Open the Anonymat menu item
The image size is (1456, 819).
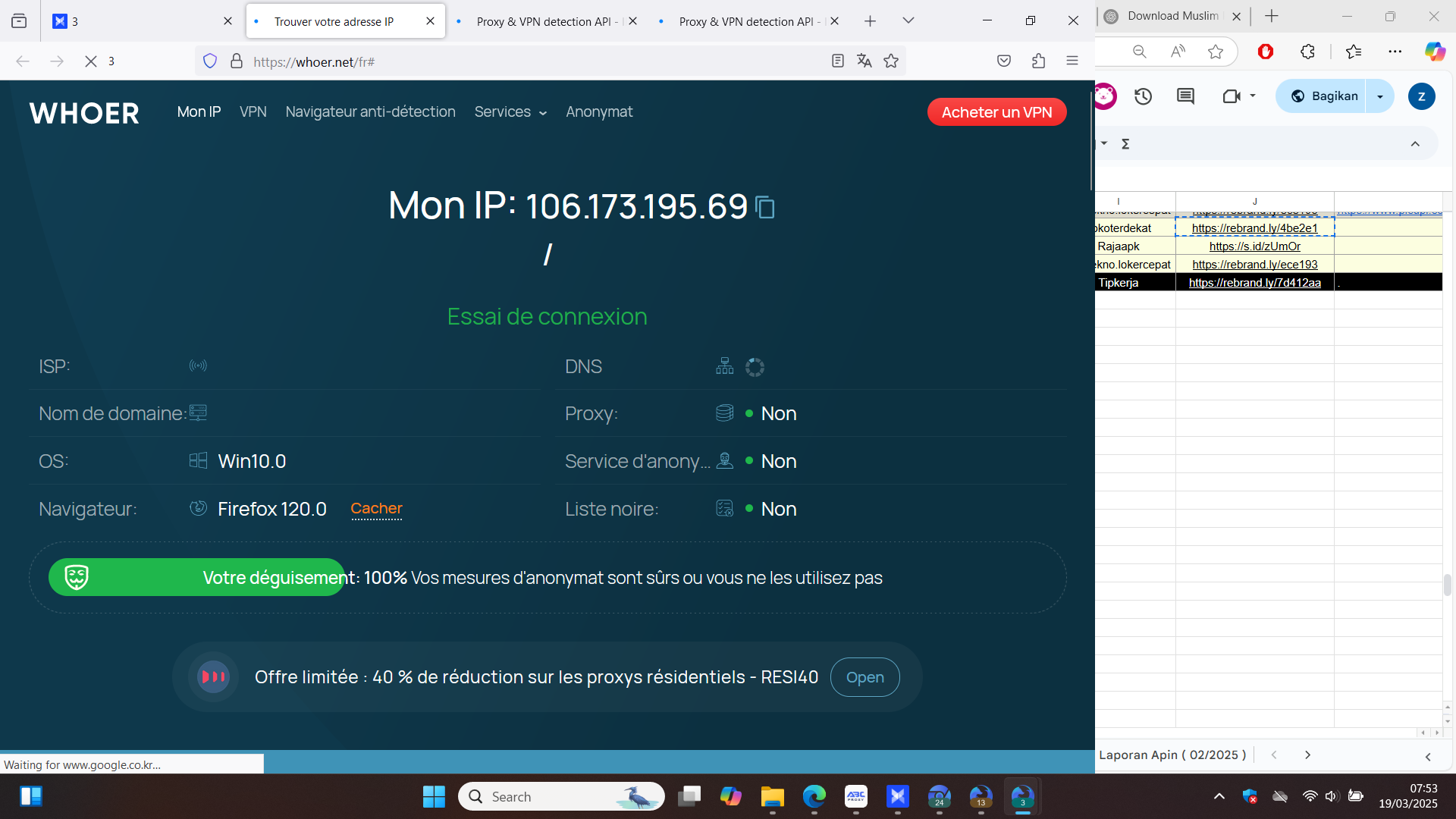click(599, 112)
